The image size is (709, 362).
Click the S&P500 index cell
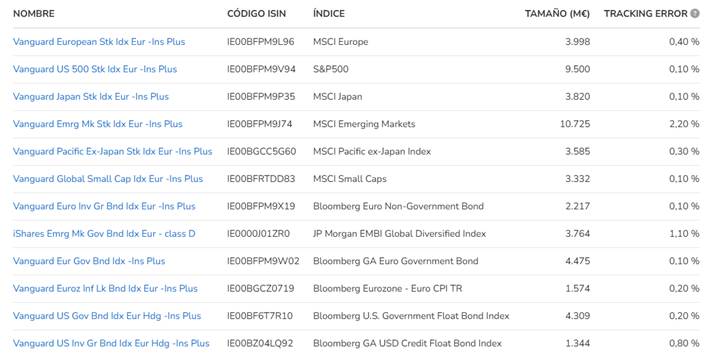tap(331, 69)
